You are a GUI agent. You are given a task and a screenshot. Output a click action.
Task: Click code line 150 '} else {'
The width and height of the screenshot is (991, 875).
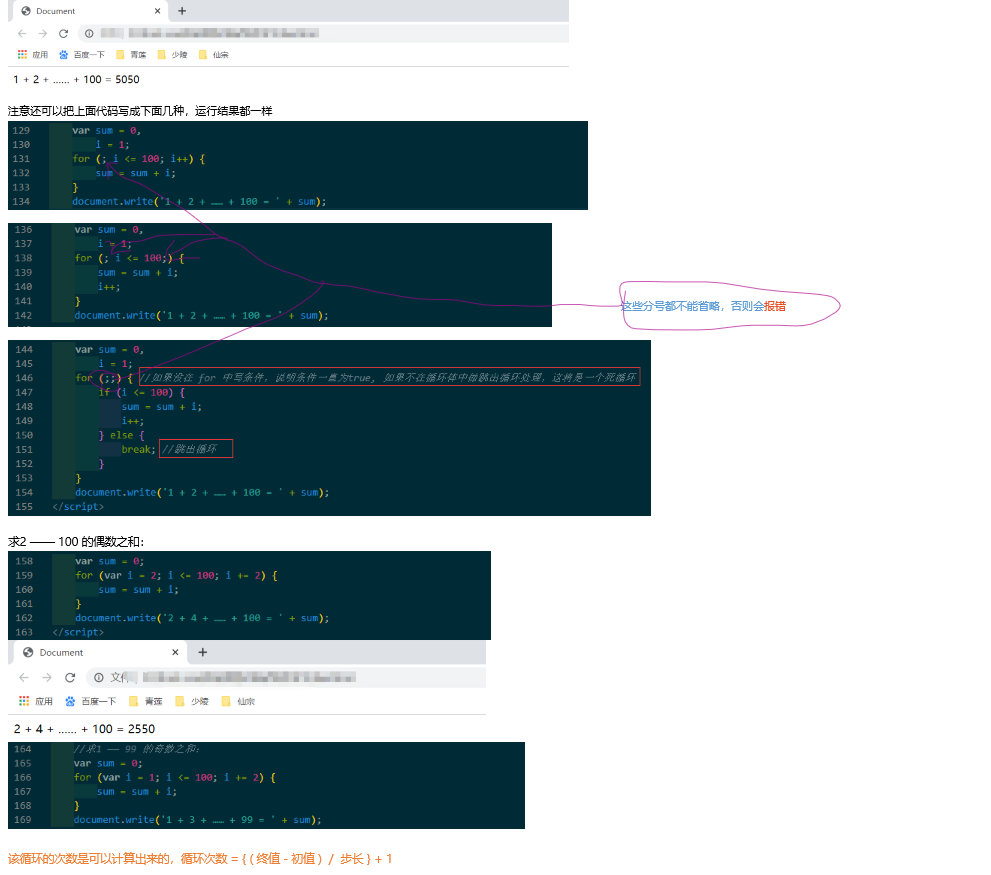[x=121, y=436]
